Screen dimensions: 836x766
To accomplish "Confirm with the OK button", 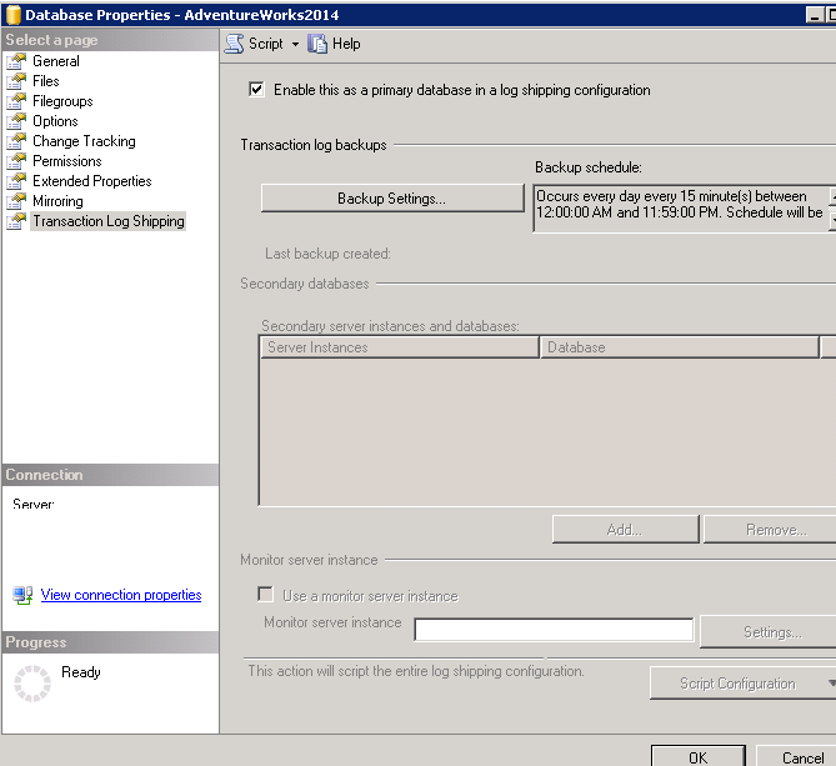I will point(698,756).
